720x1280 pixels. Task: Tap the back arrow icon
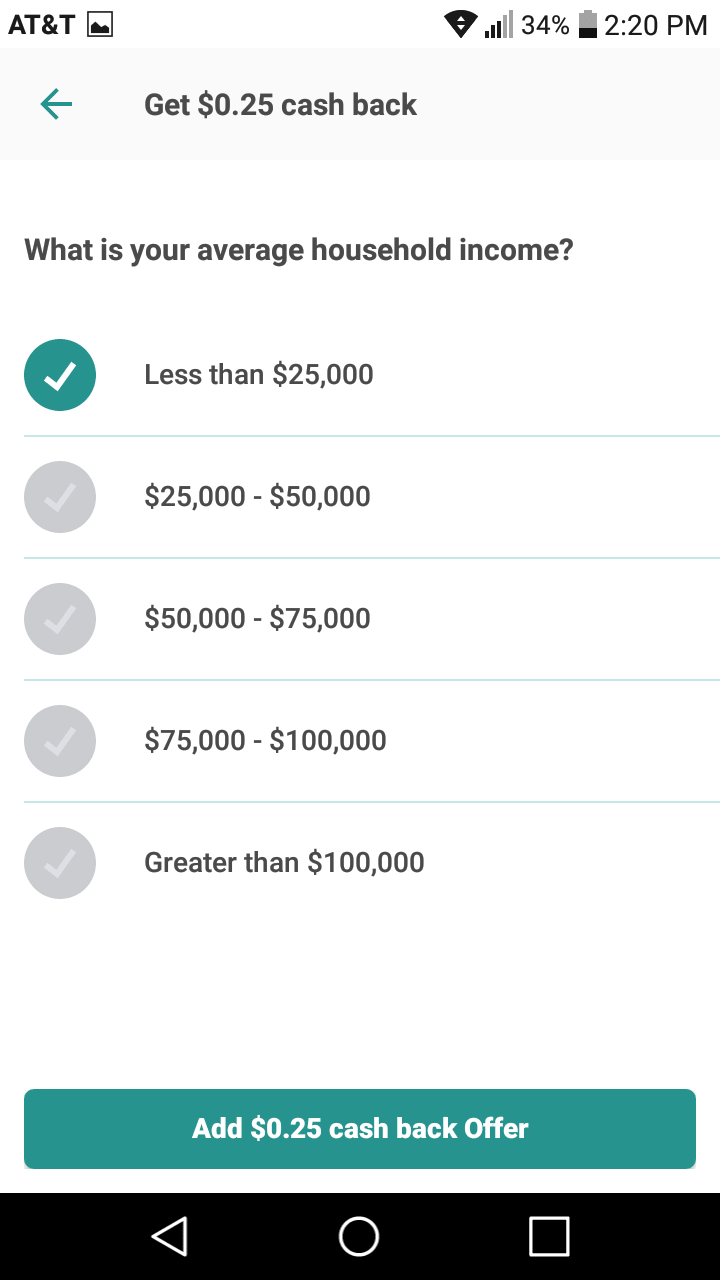tap(56, 104)
